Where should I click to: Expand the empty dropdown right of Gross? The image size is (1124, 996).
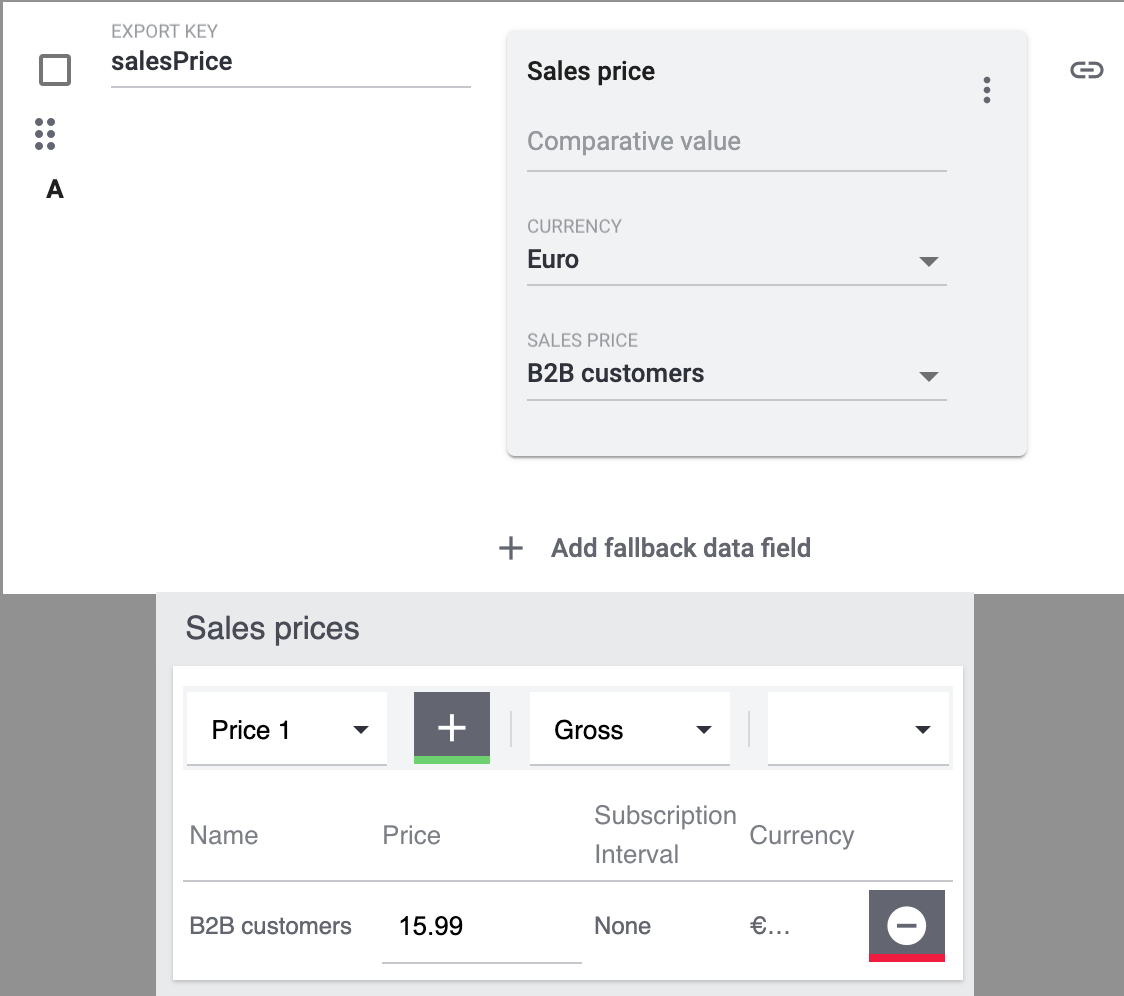click(858, 730)
